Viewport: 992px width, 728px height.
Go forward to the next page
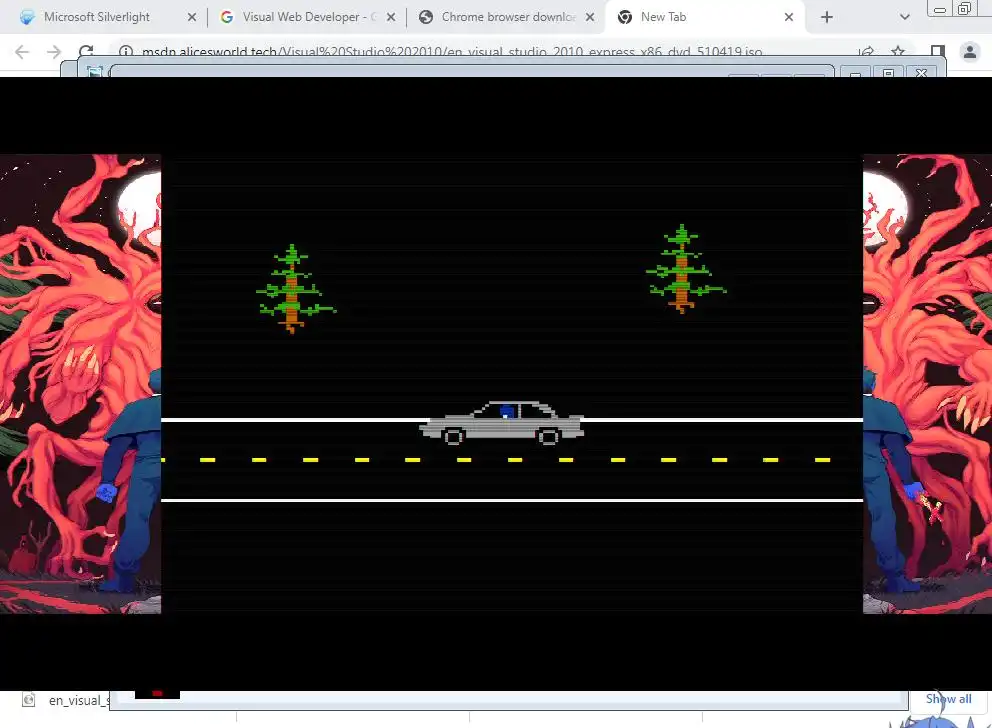coord(54,52)
